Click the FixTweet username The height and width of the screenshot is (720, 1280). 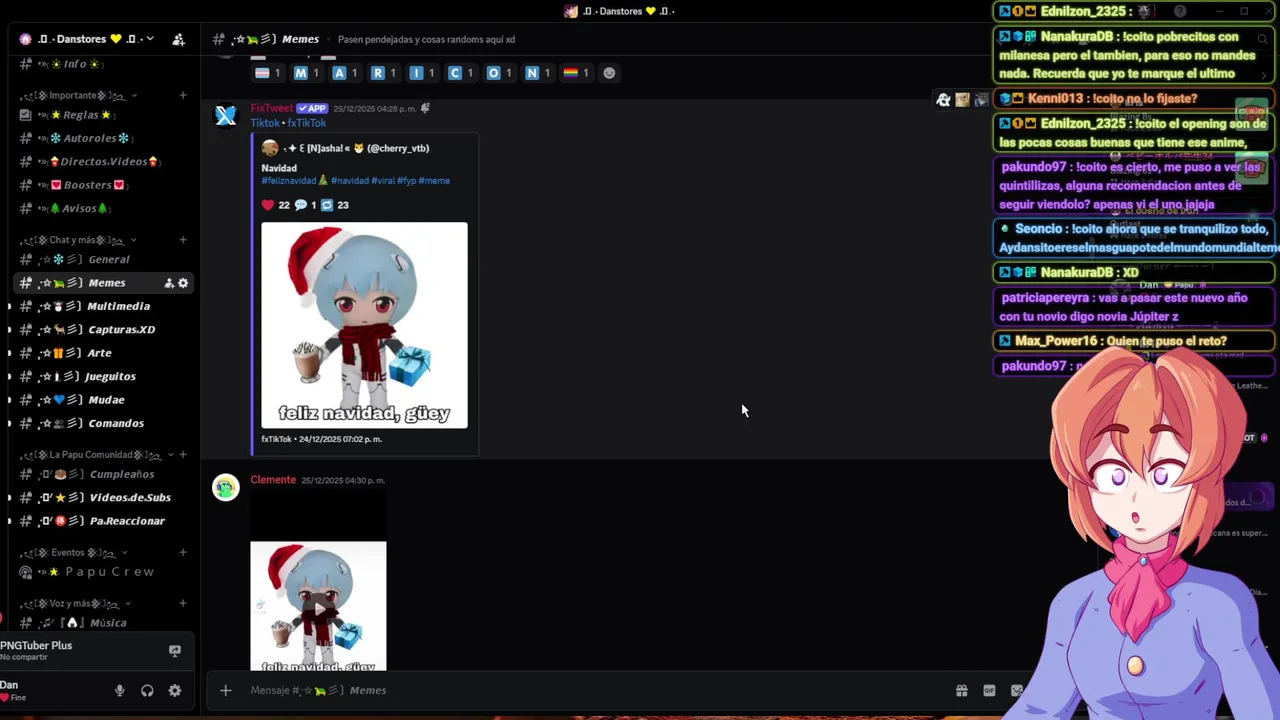271,108
